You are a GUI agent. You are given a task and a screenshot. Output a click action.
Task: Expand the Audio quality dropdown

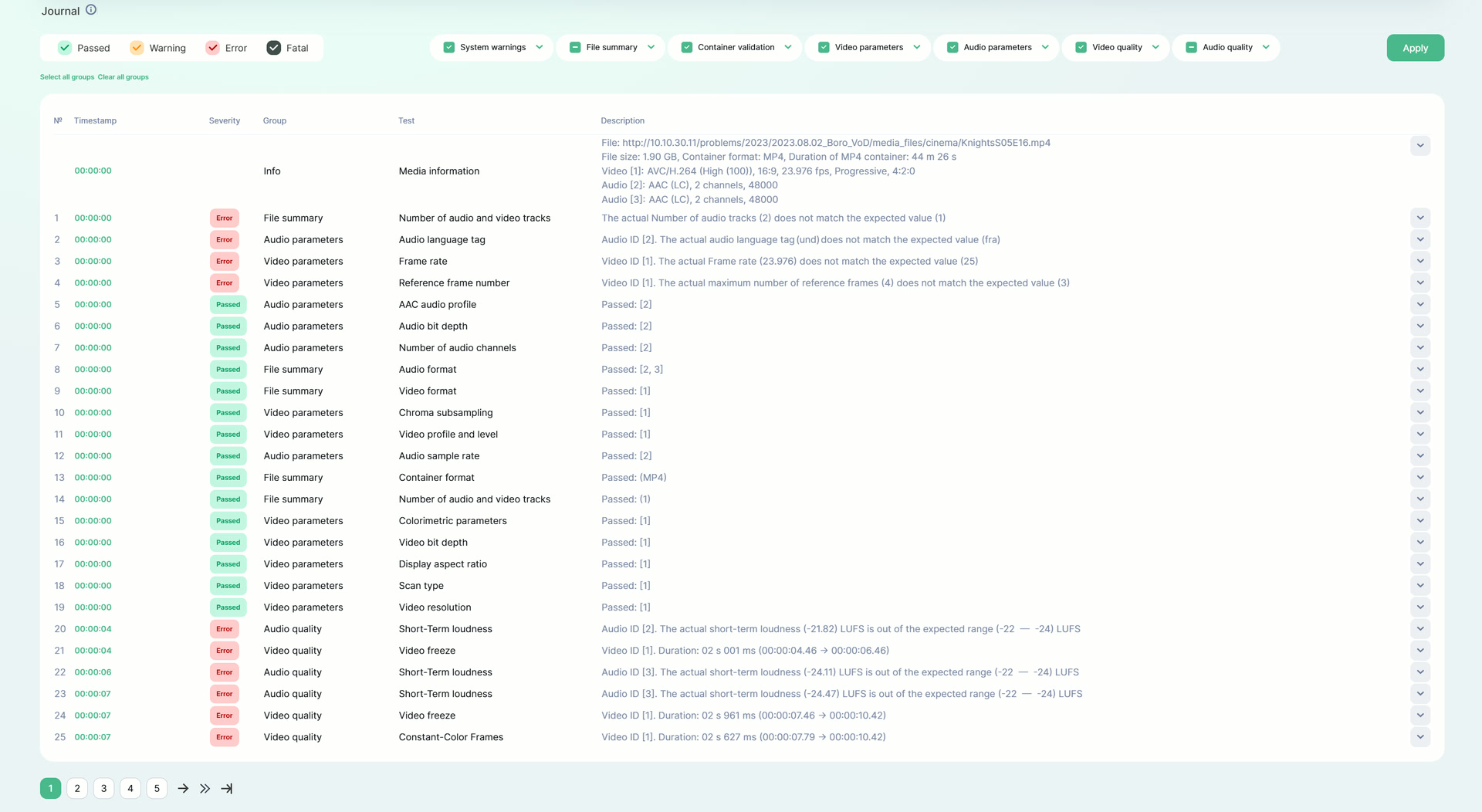click(1266, 47)
